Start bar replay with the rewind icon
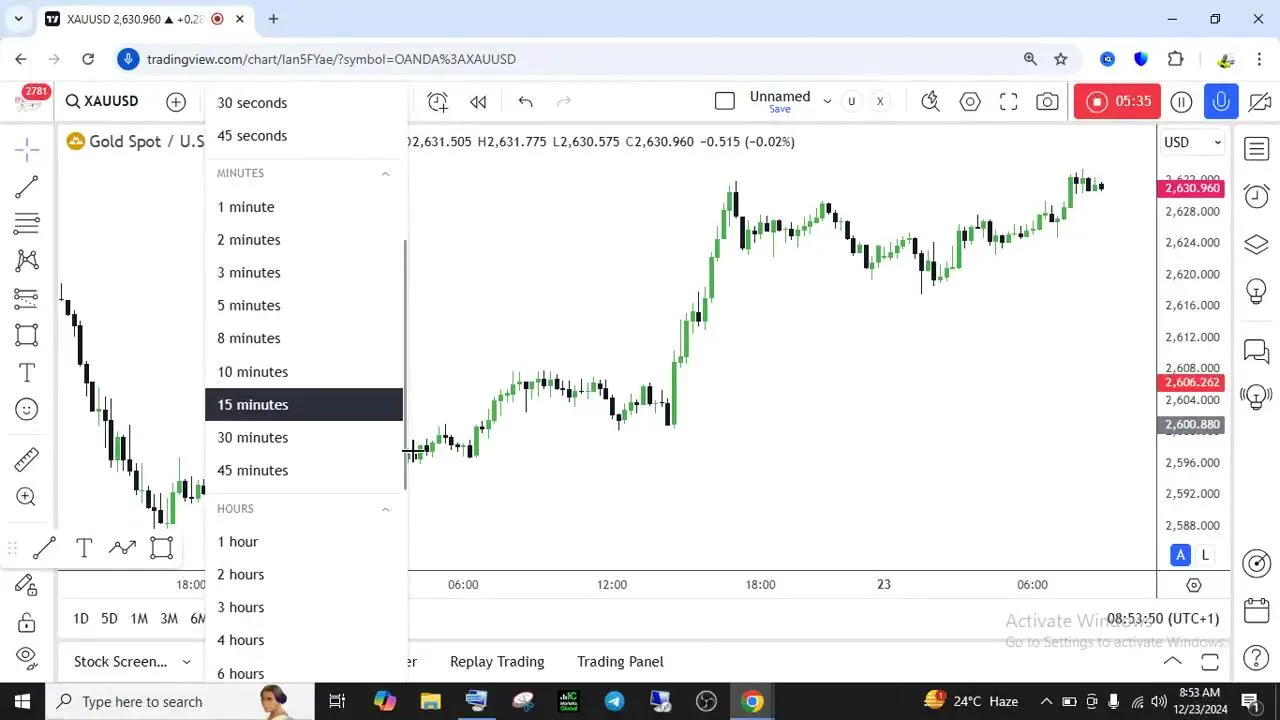 (478, 101)
